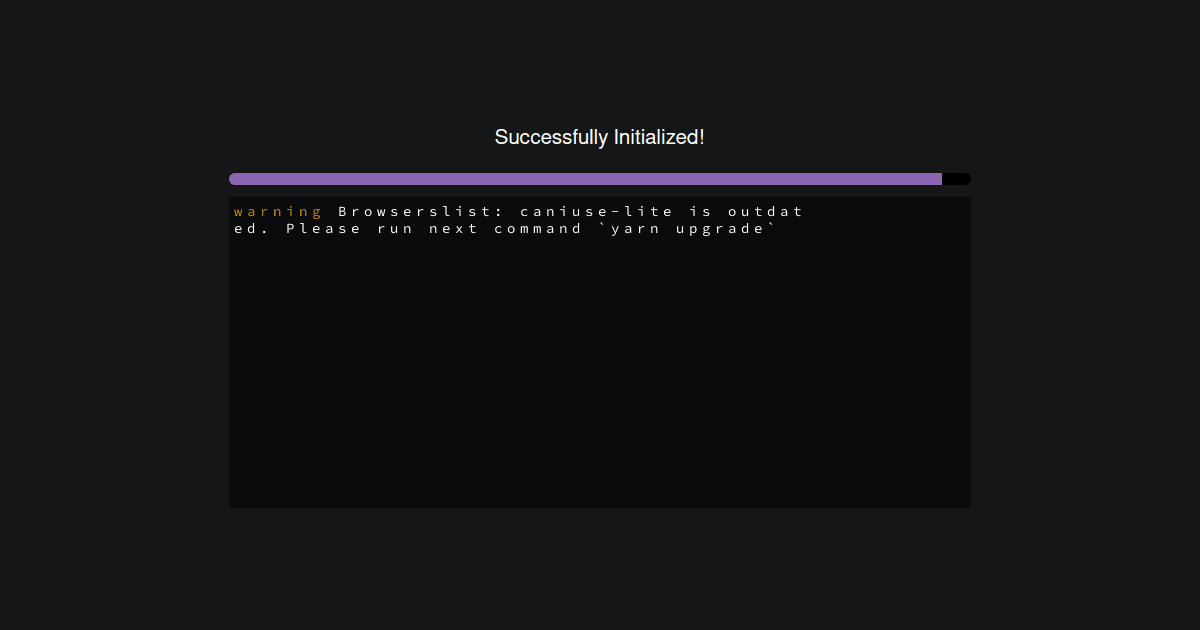Click the word 'Successfully' in the title
This screenshot has height=630, width=1200.
pos(544,137)
